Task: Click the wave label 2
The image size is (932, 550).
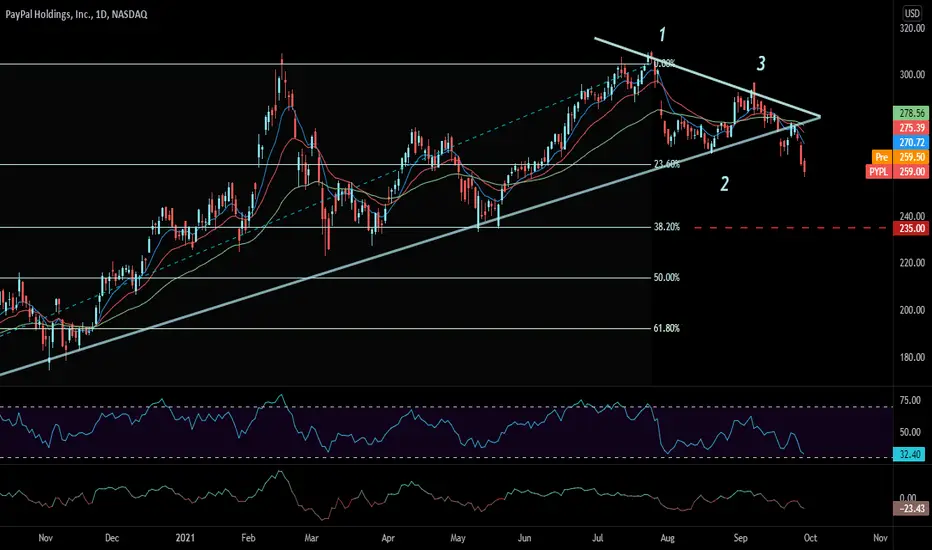Action: [725, 184]
